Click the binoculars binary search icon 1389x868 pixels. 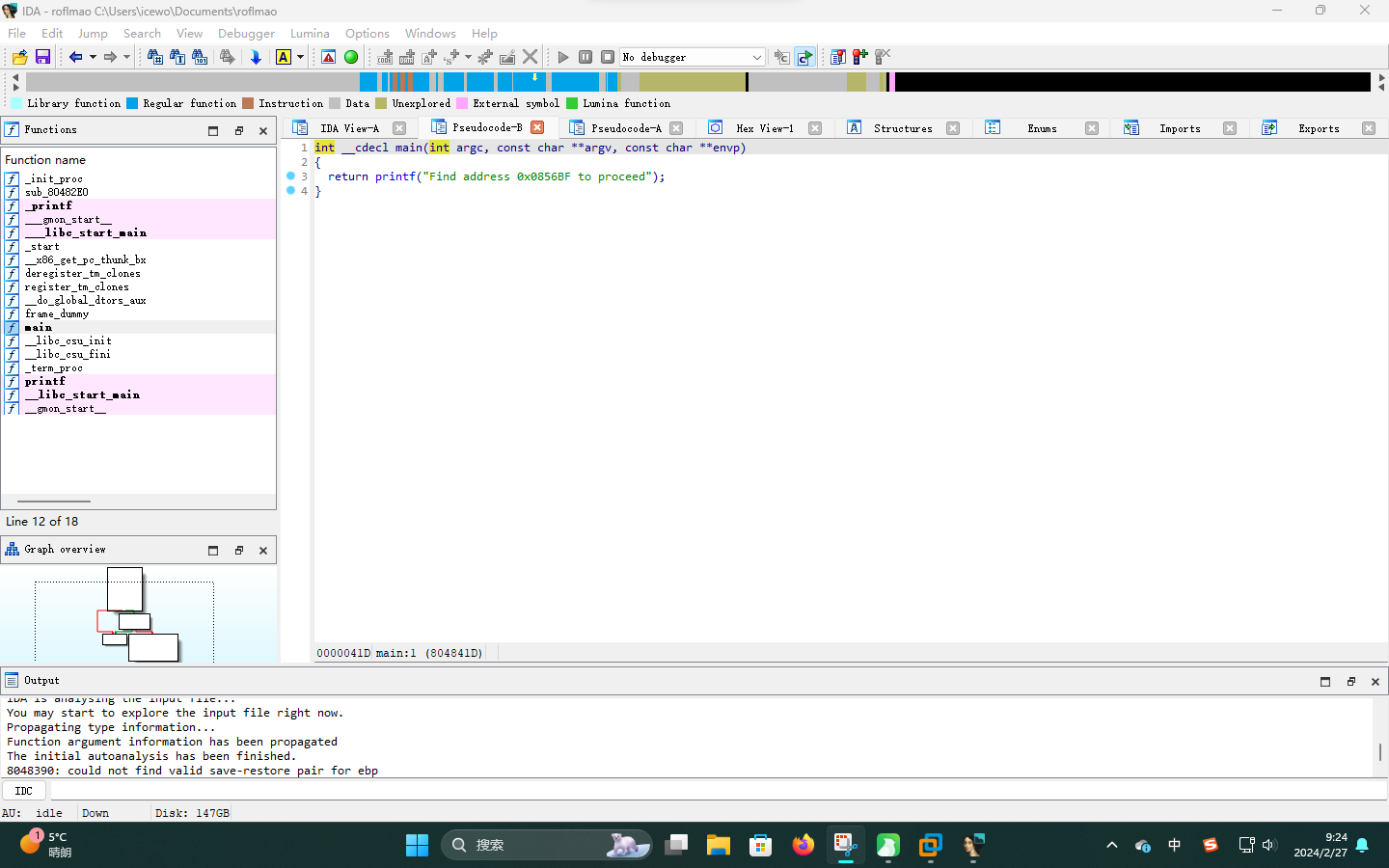point(200,57)
